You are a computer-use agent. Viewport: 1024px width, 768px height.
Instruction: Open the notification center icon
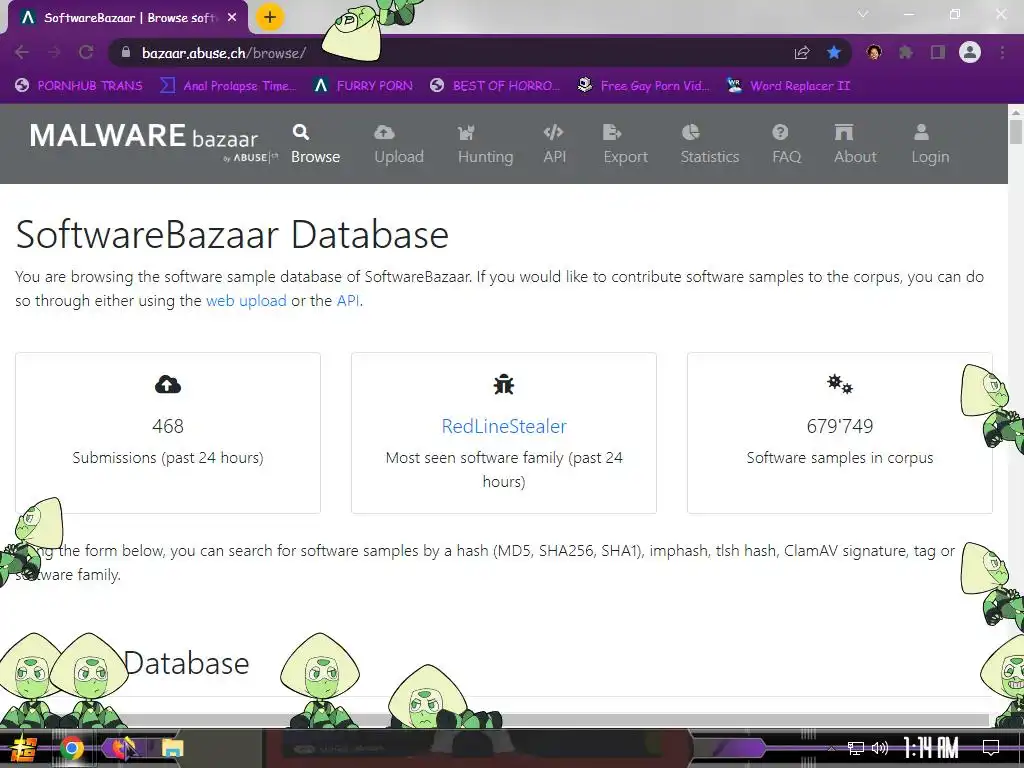click(991, 748)
